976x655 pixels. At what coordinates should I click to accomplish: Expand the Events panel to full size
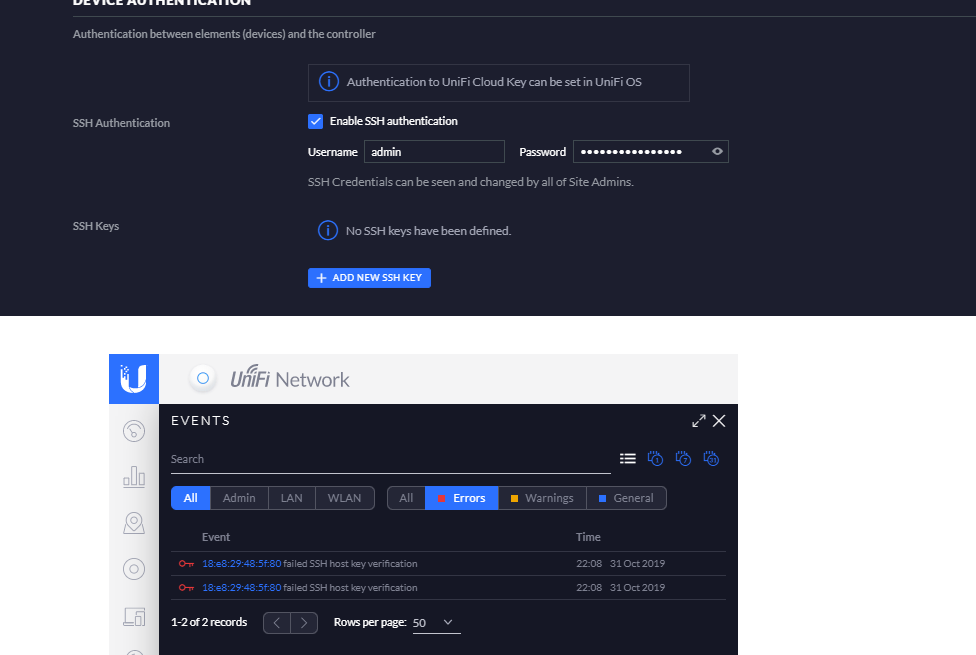tap(698, 421)
